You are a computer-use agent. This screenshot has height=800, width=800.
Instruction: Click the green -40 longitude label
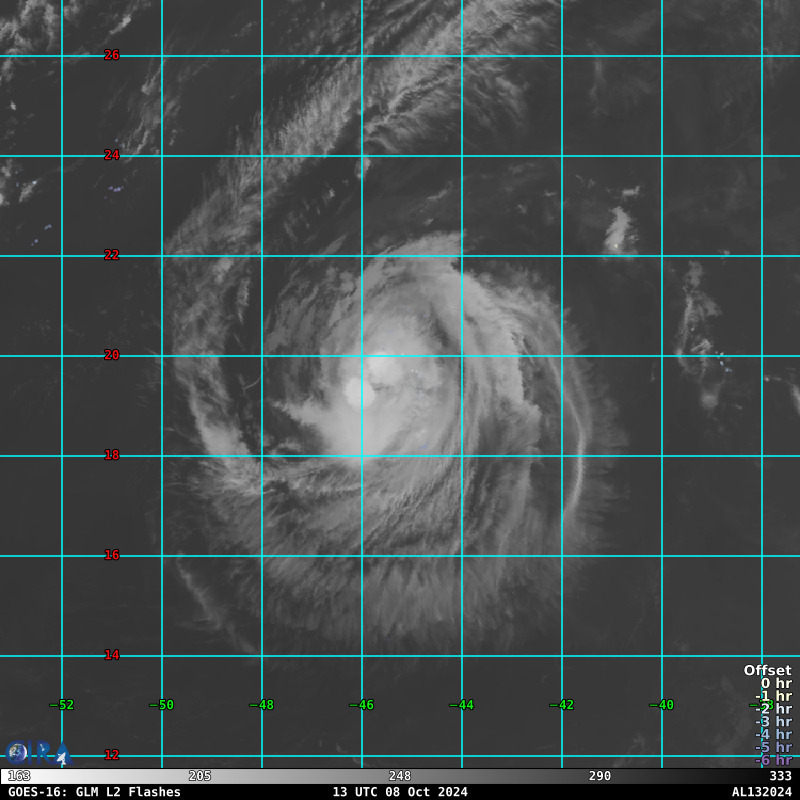click(661, 705)
